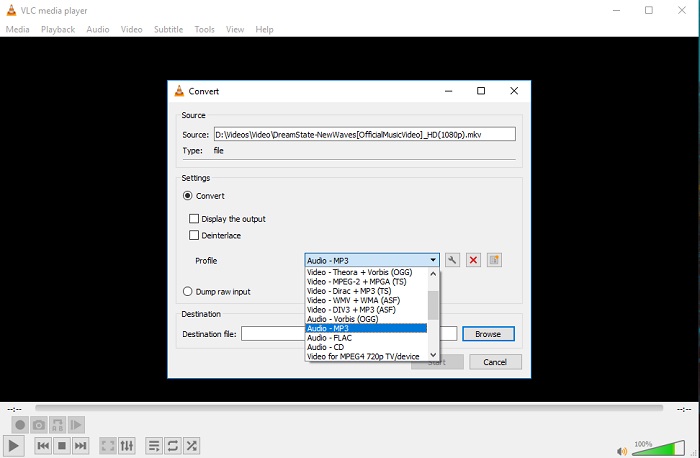This screenshot has height=458, width=700.
Task: Open the Video menu
Action: tap(131, 29)
